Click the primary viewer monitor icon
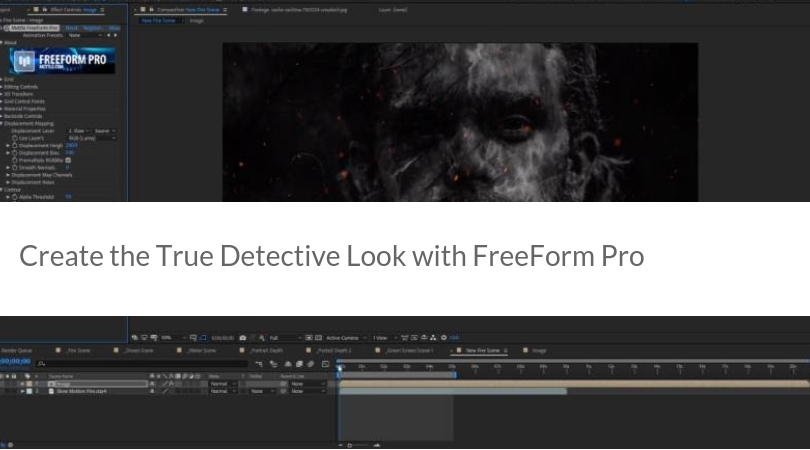 click(144, 338)
